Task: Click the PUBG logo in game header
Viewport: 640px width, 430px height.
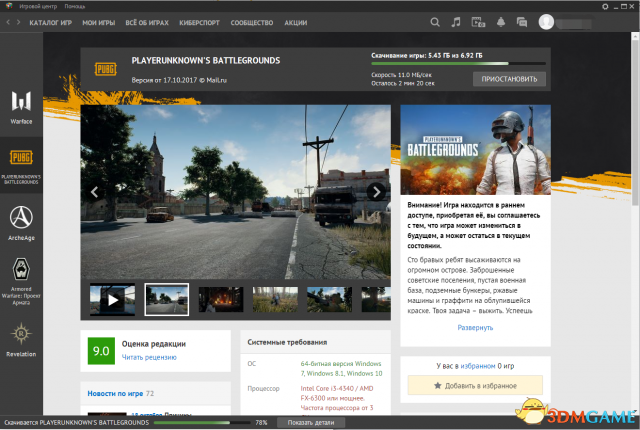Action: coord(106,69)
